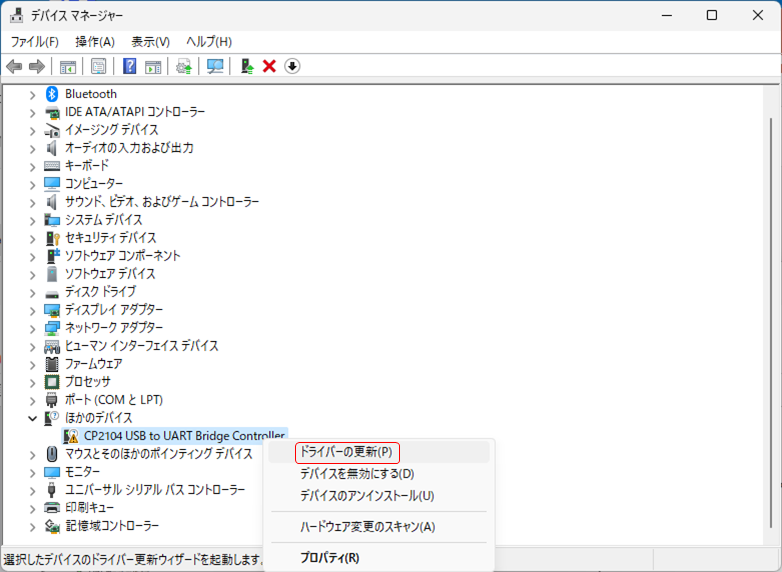Choose デバイスを無効にする(D) from context menu
Image resolution: width=782 pixels, height=572 pixels.
[357, 474]
